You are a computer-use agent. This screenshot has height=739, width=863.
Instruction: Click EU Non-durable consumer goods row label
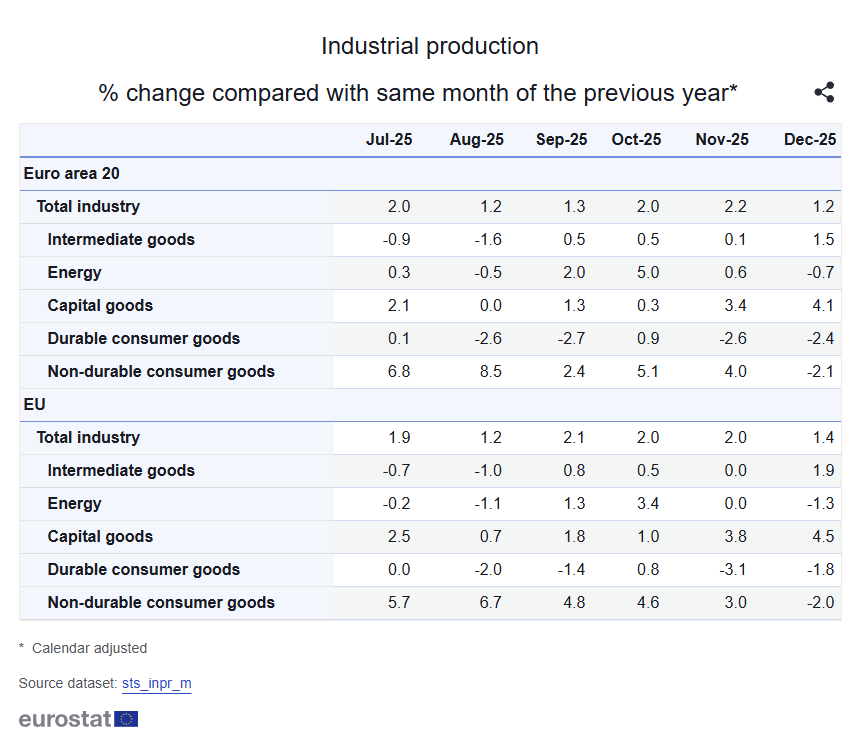pos(161,602)
